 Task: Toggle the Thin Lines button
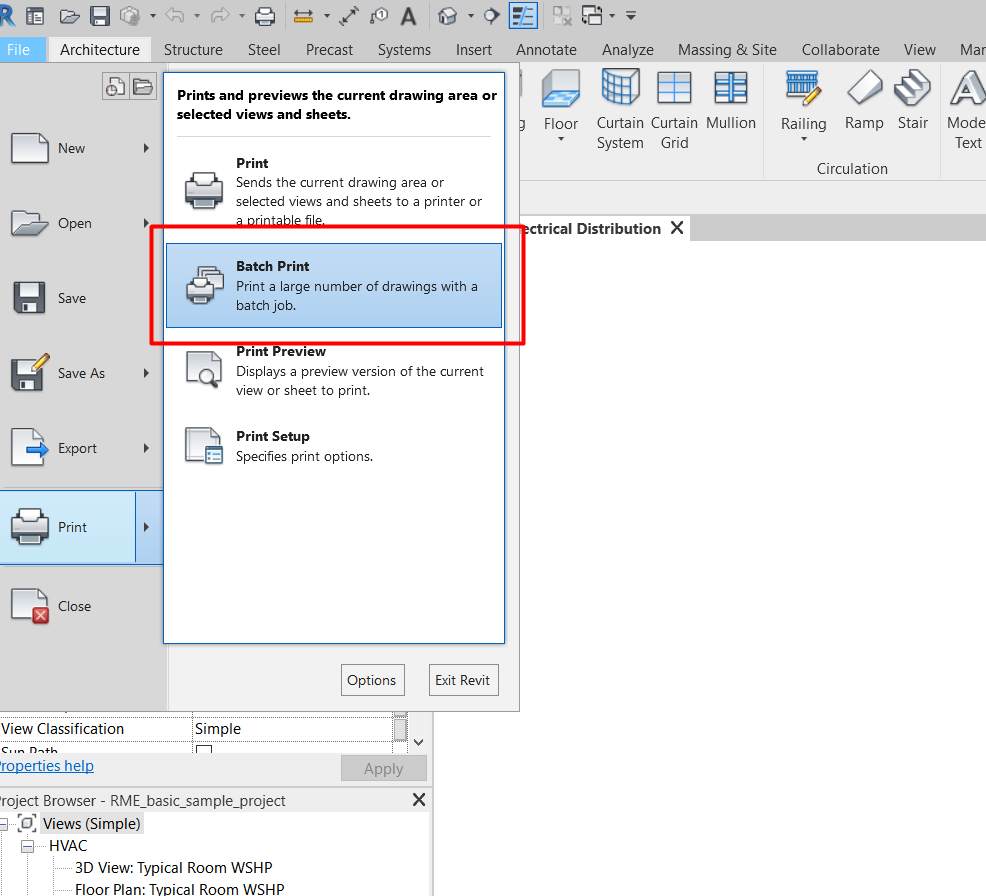(523, 16)
